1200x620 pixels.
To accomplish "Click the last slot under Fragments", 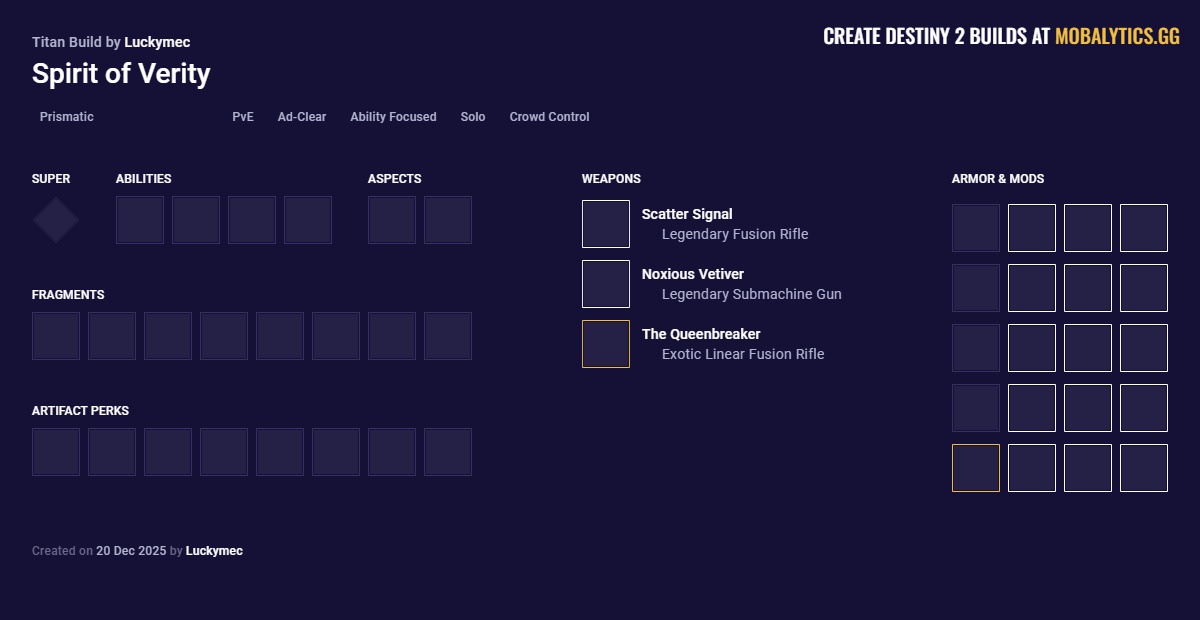I will (x=448, y=336).
